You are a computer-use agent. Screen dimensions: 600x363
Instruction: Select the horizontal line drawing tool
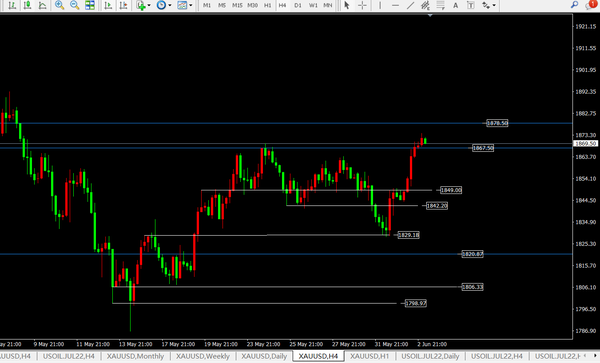pos(395,5)
